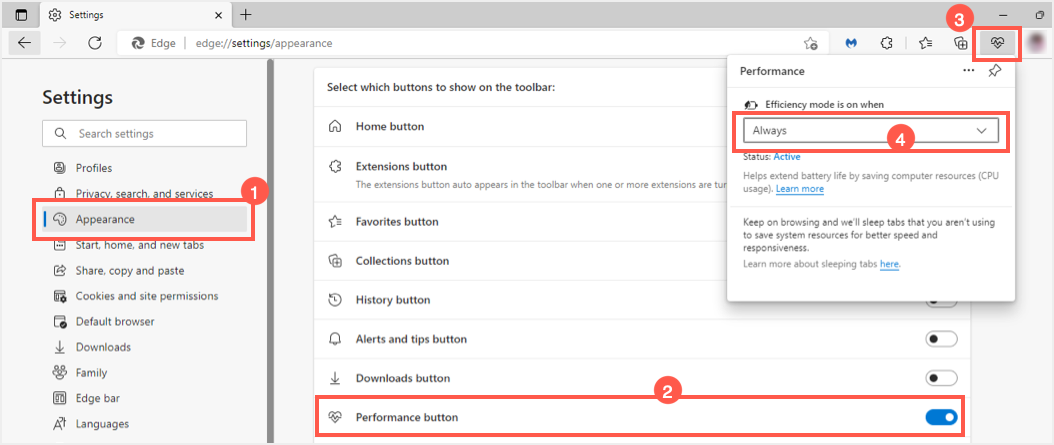1054x445 pixels.
Task: Open the Efficiency mode Always dropdown
Action: pyautogui.click(x=870, y=131)
